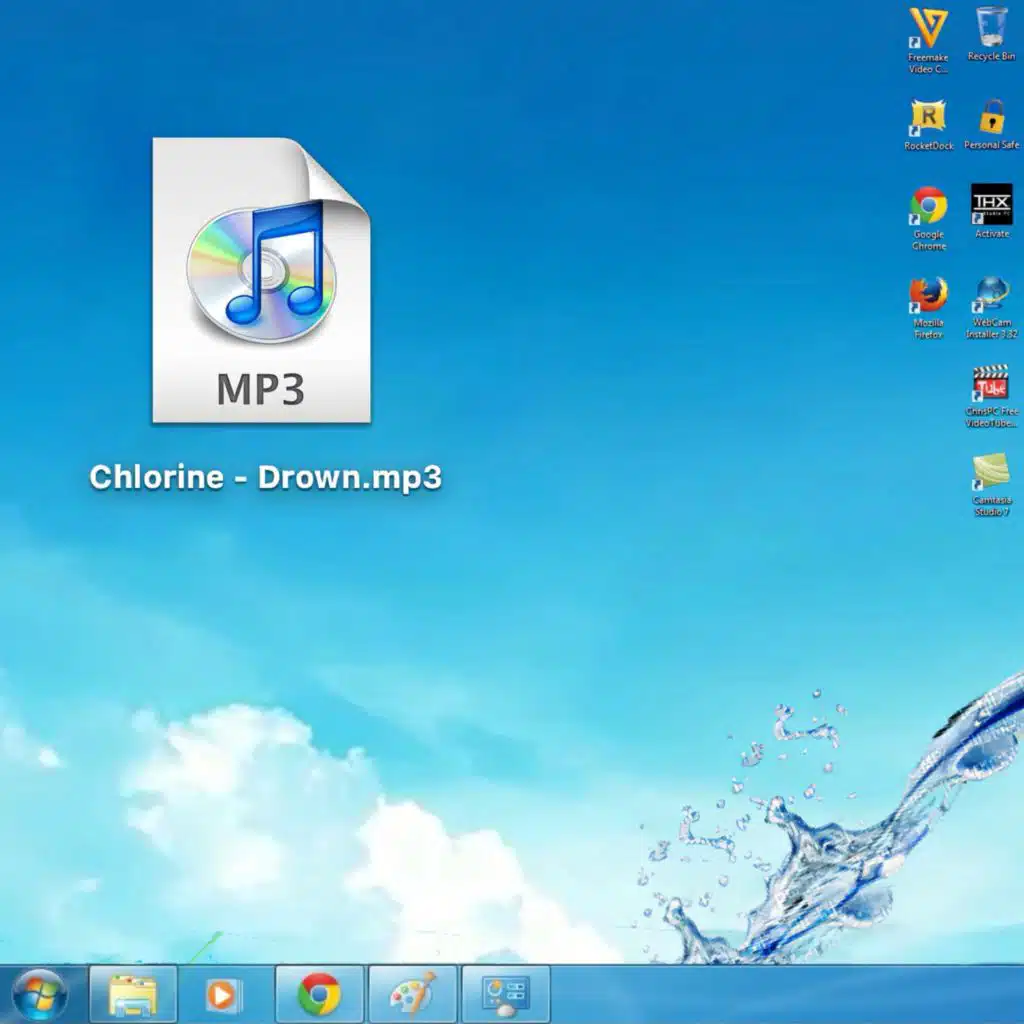Screen dimensions: 1024x1024
Task: Click the empty area of the taskbar
Action: coord(780,995)
